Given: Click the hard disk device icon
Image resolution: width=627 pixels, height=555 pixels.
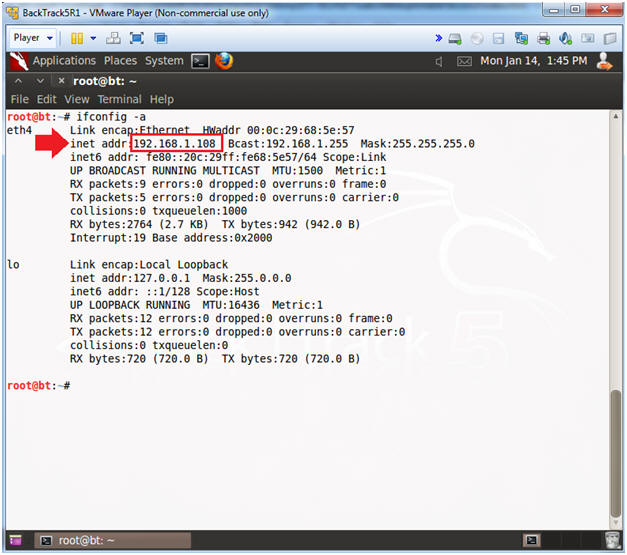Looking at the screenshot, I should (455, 39).
